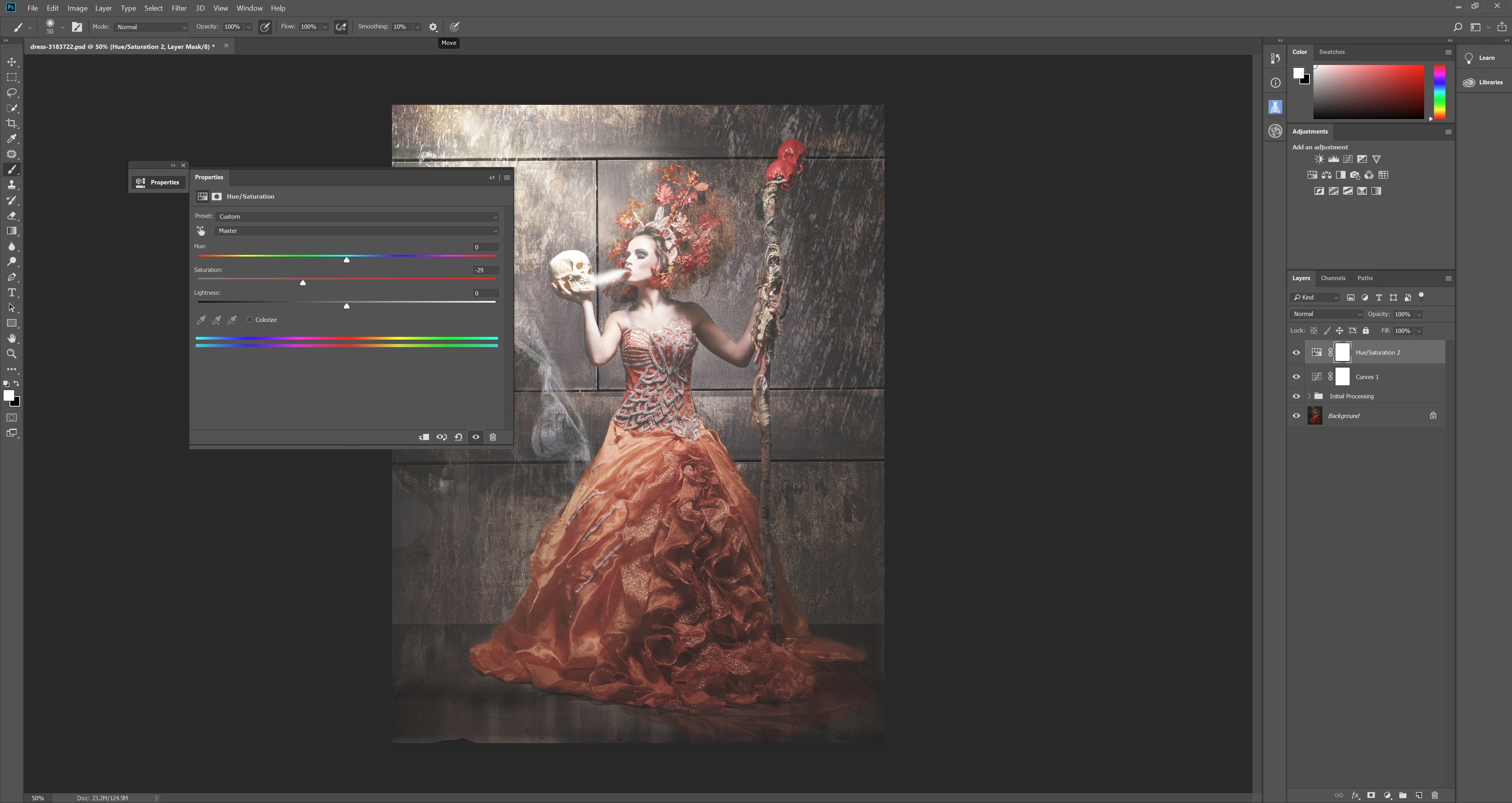This screenshot has height=803, width=1512.
Task: Open smoothing options gear icon
Action: tap(433, 27)
